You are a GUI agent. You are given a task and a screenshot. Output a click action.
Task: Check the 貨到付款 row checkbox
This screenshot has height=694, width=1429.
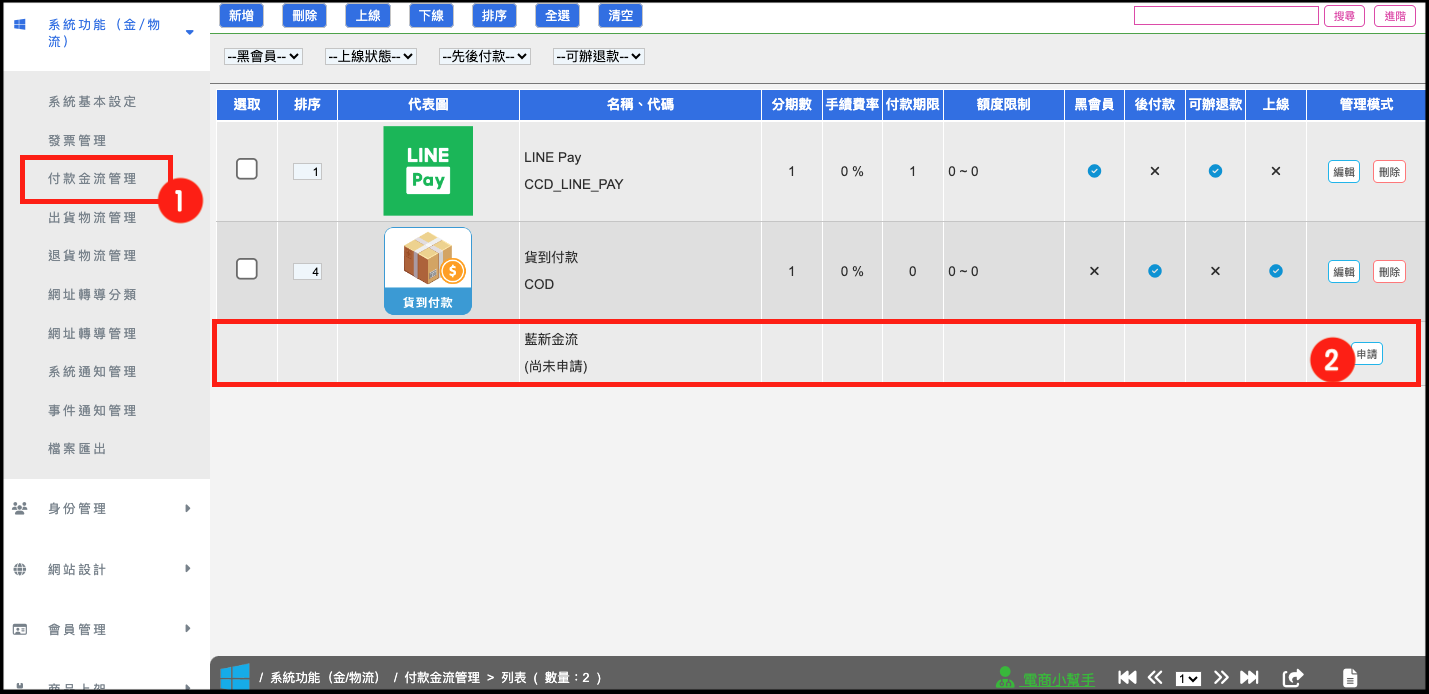[x=247, y=269]
